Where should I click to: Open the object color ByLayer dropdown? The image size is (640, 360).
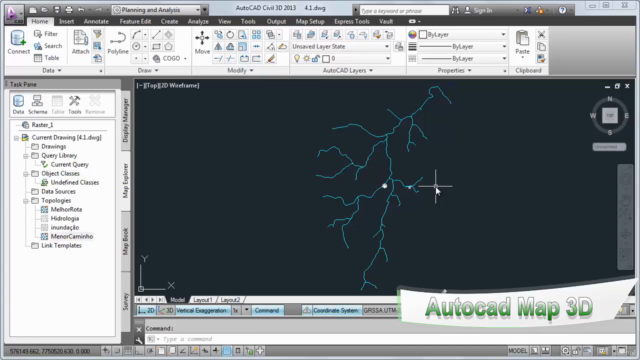(503, 35)
